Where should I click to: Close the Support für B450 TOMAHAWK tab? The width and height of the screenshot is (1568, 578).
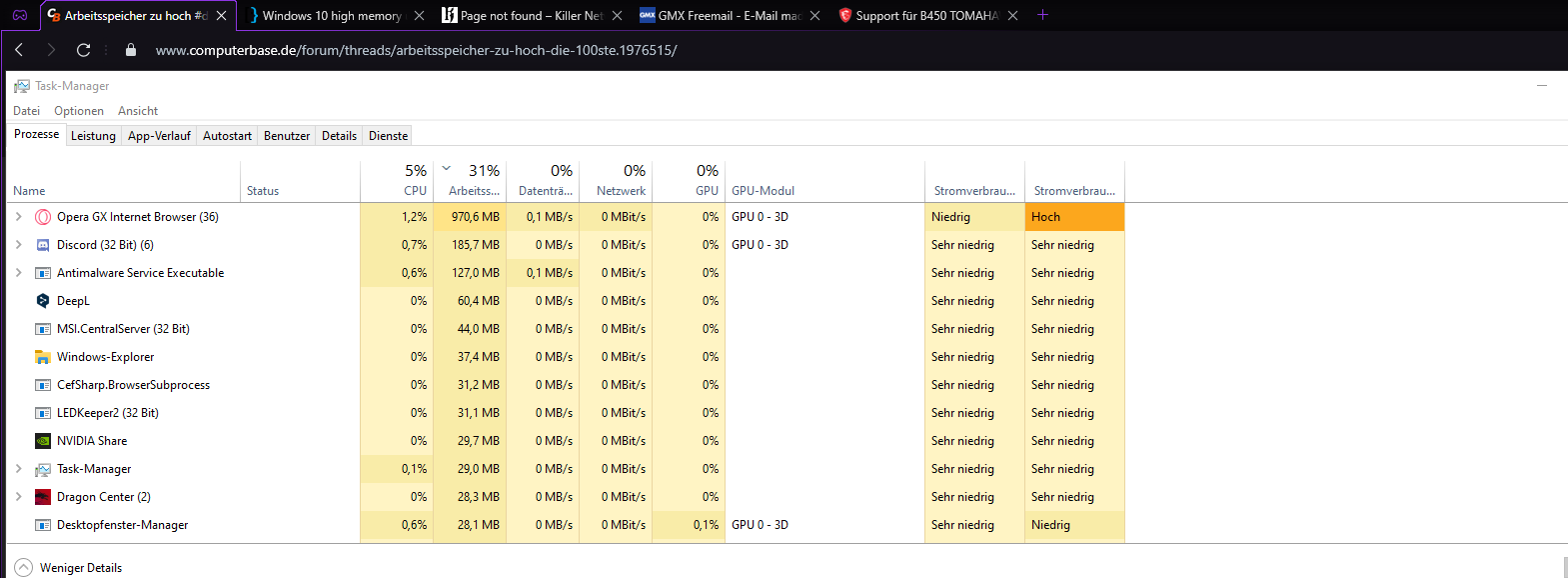pos(1012,16)
